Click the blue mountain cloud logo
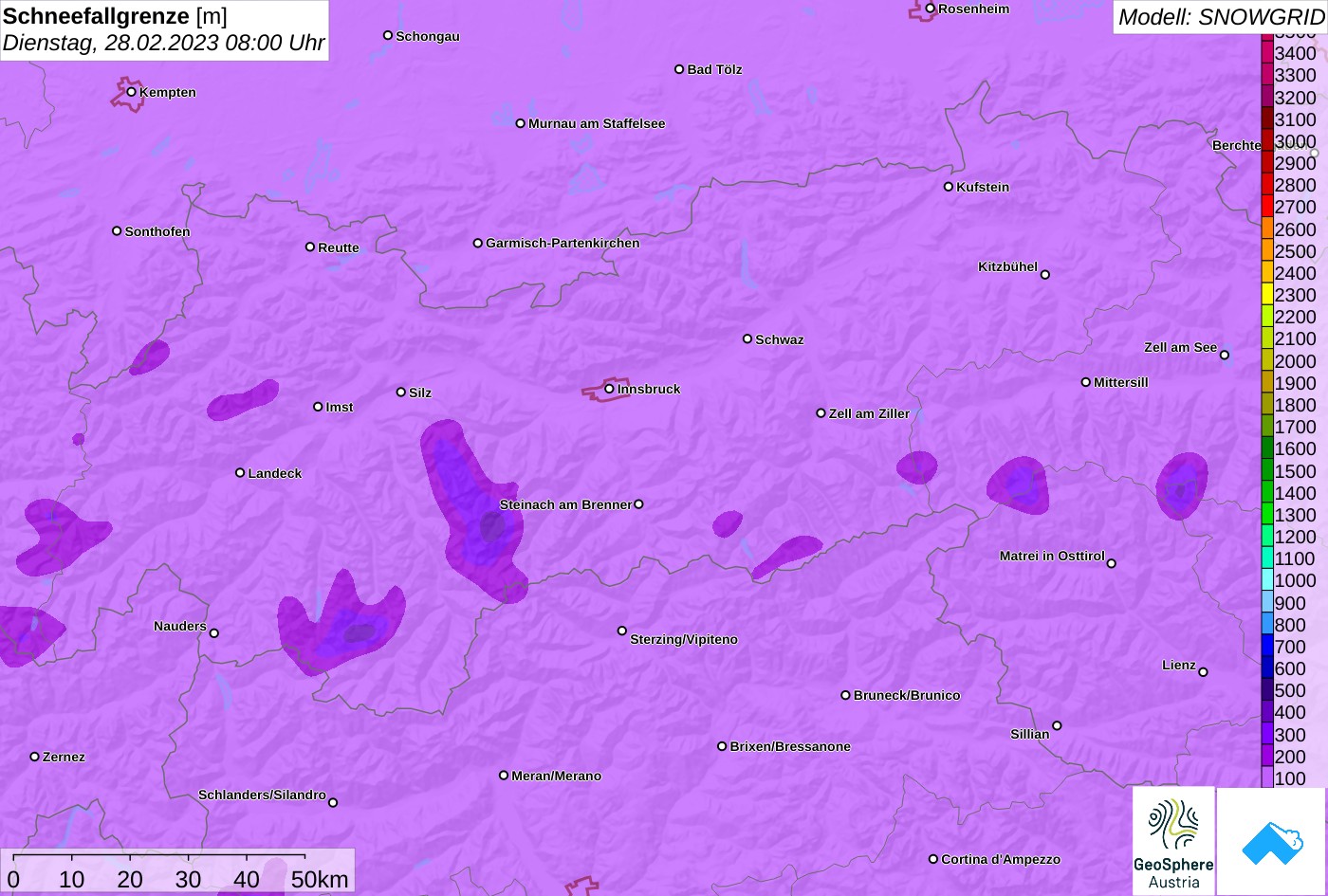Image resolution: width=1328 pixels, height=896 pixels. [x=1272, y=841]
